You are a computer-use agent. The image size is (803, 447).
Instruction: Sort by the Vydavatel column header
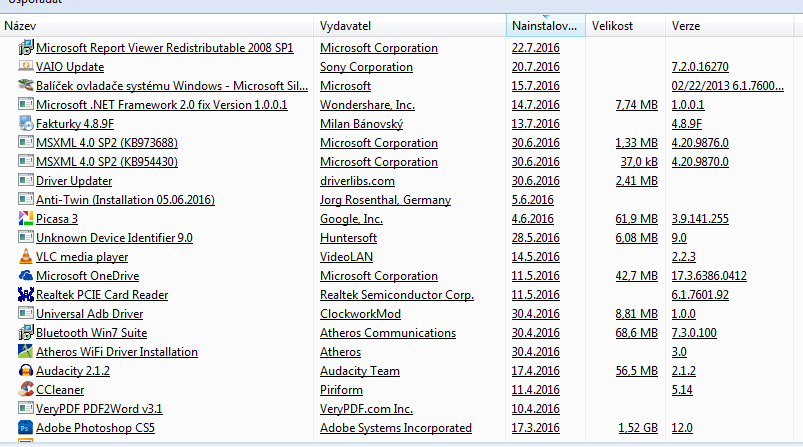[410, 26]
